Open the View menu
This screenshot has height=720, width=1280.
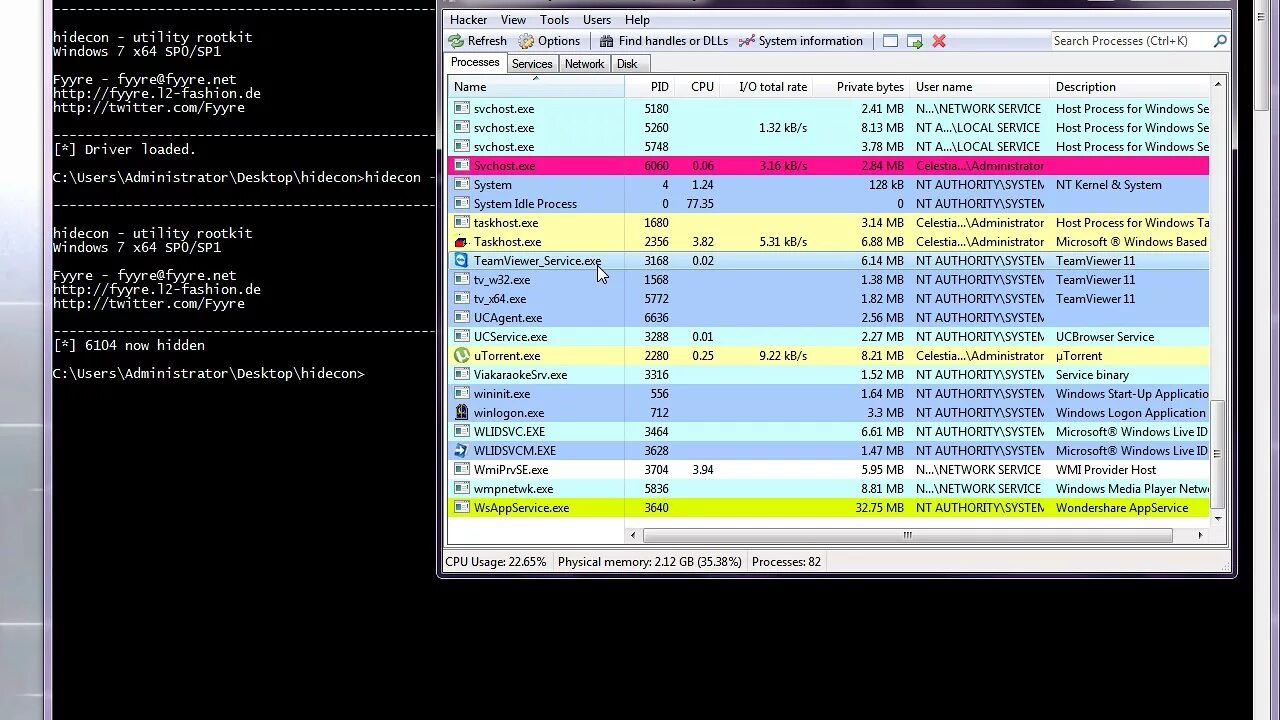click(513, 20)
